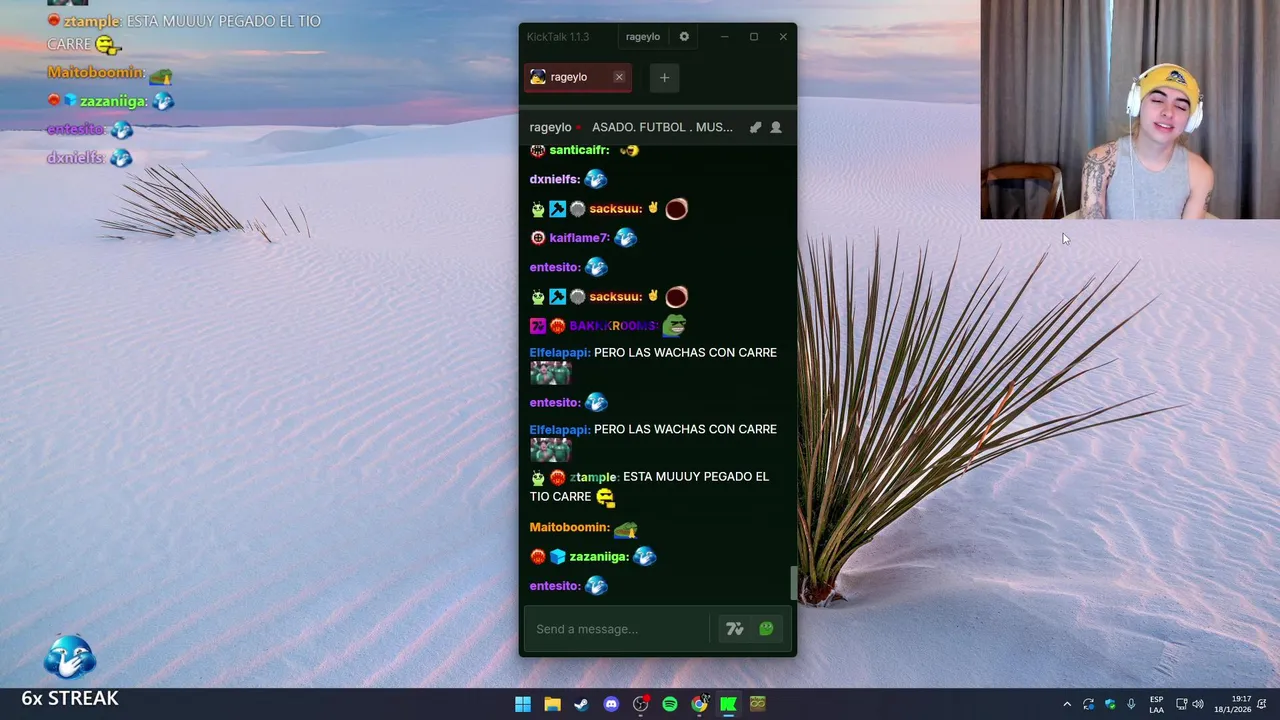Click the BAKN rainbow-colored username

(614, 326)
